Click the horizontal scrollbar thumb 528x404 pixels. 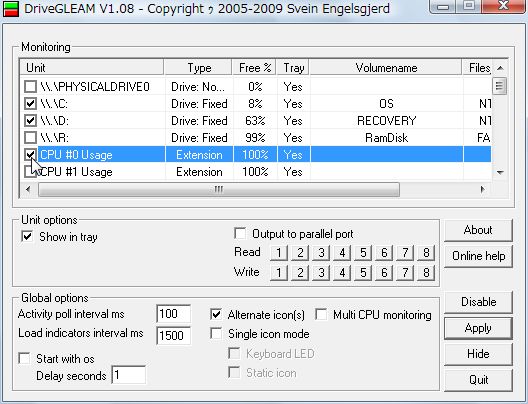click(x=219, y=189)
